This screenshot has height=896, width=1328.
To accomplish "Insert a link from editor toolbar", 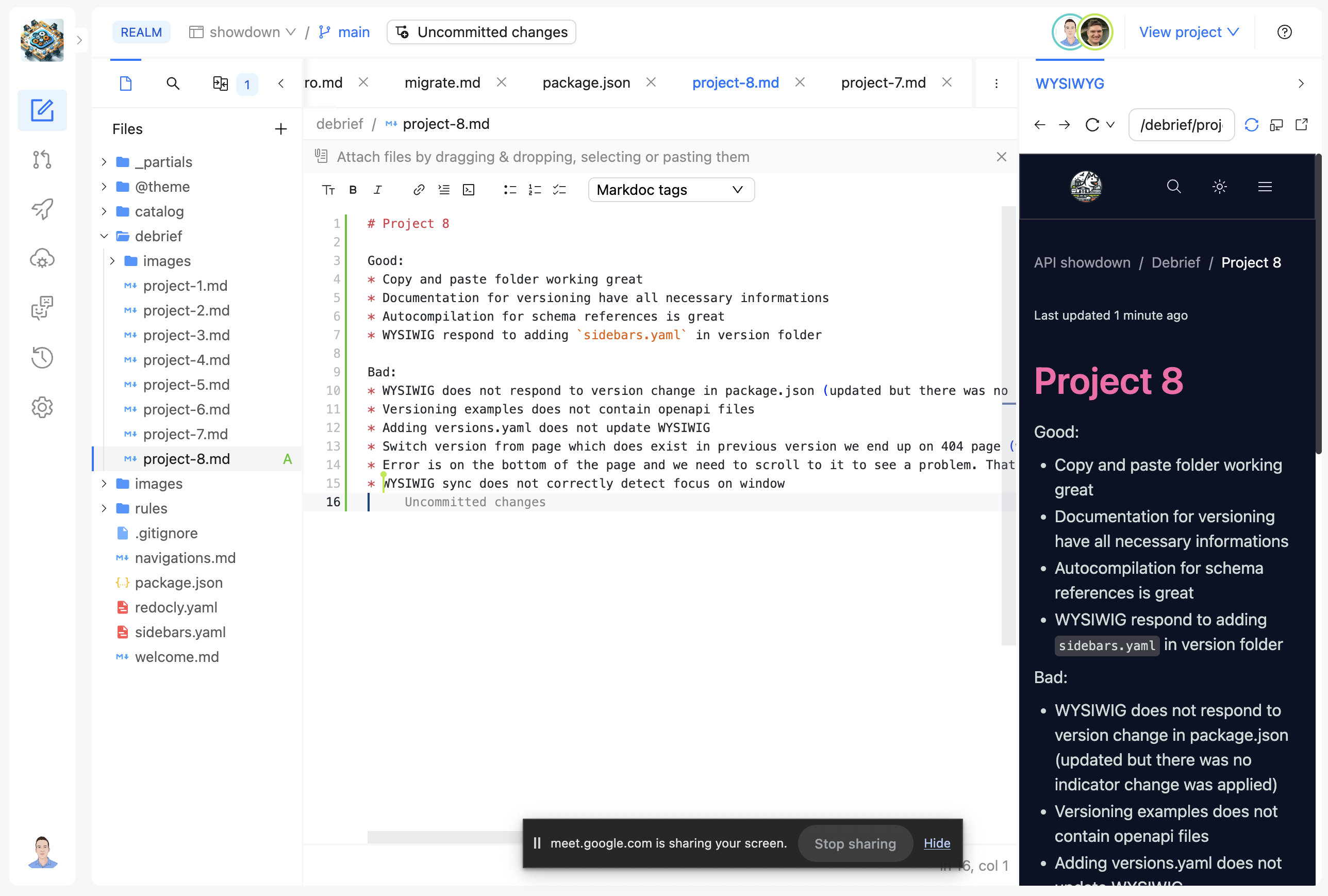I will click(419, 190).
